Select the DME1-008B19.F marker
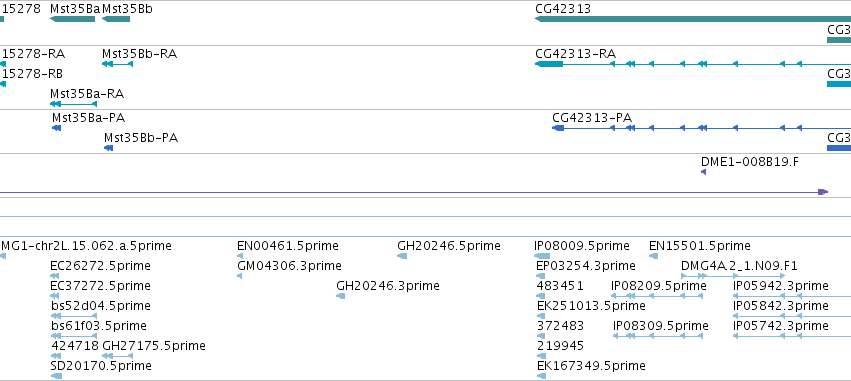 tap(703, 172)
